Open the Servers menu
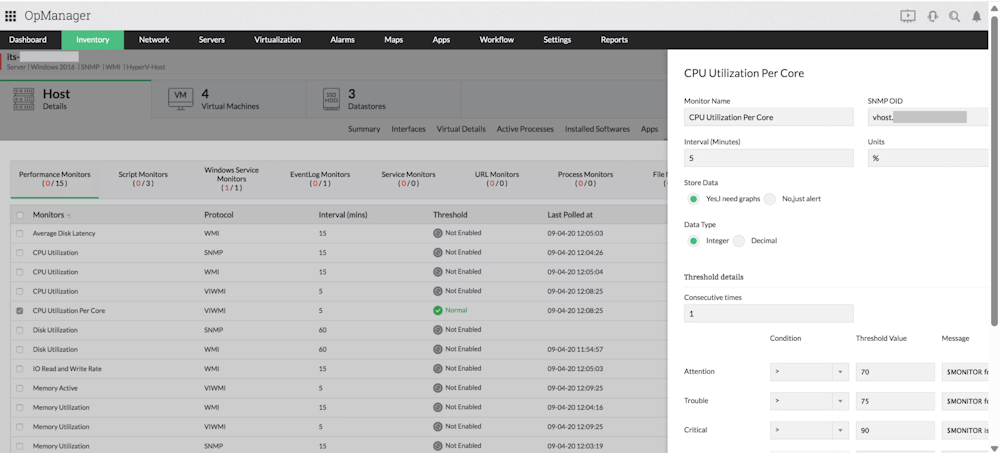 [x=212, y=40]
